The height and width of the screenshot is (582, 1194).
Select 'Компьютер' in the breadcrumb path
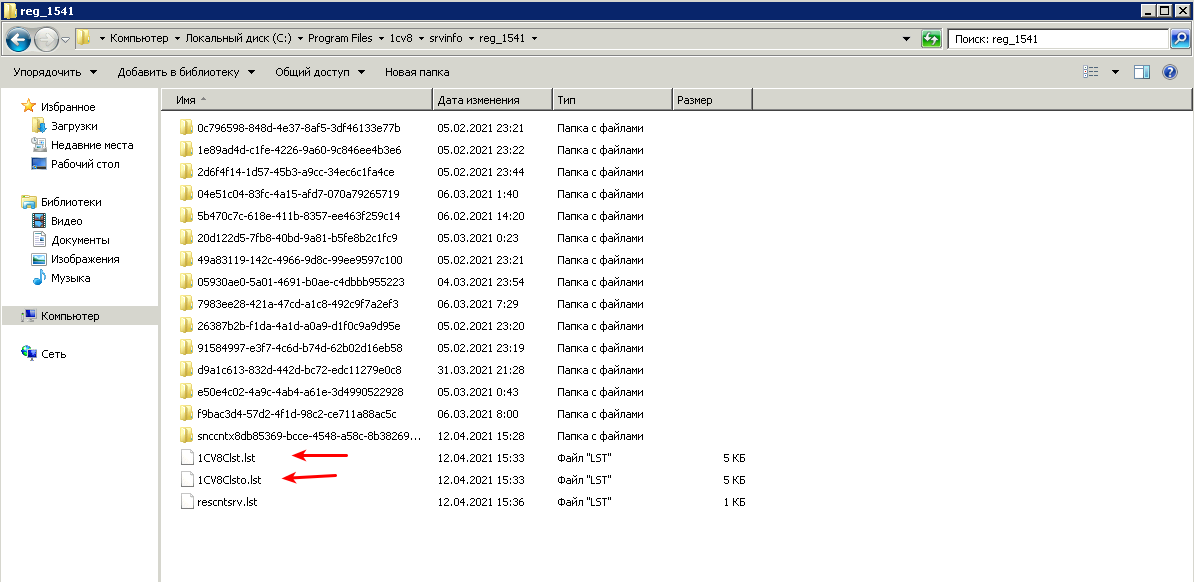(x=140, y=38)
